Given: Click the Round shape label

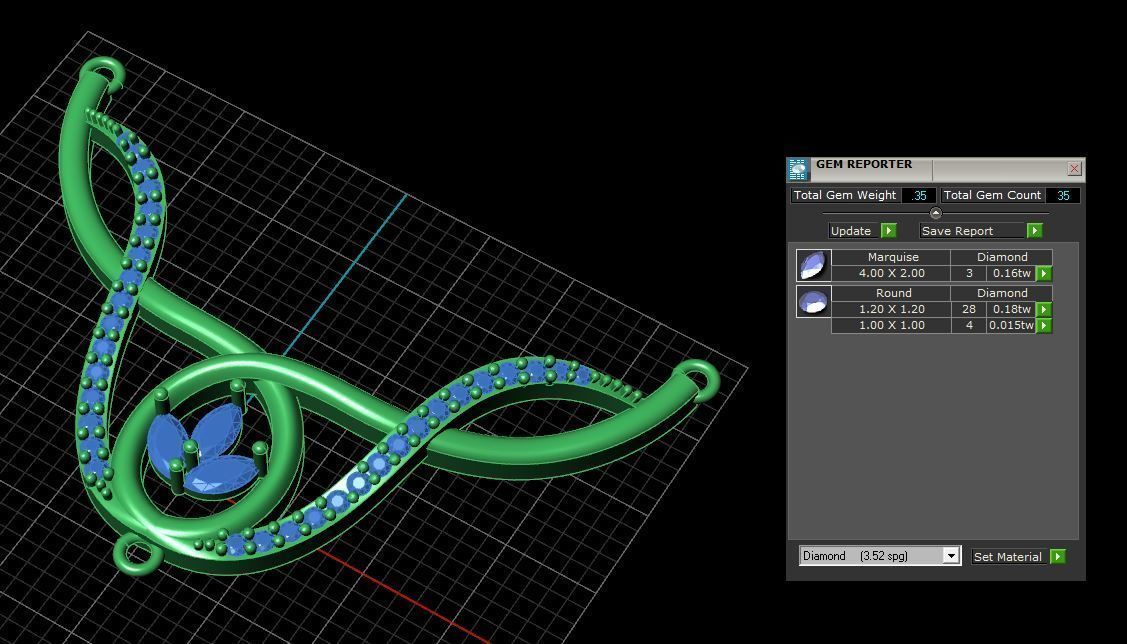Looking at the screenshot, I should (893, 293).
